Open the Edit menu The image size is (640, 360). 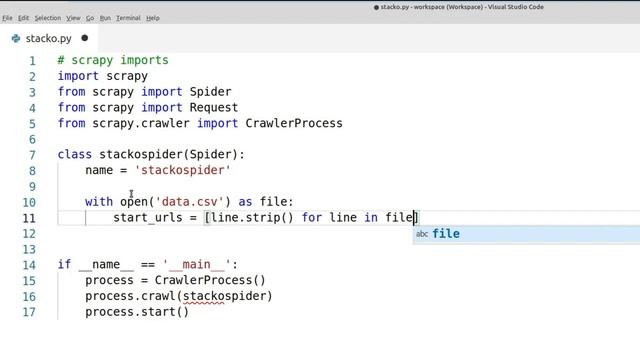click(23, 18)
